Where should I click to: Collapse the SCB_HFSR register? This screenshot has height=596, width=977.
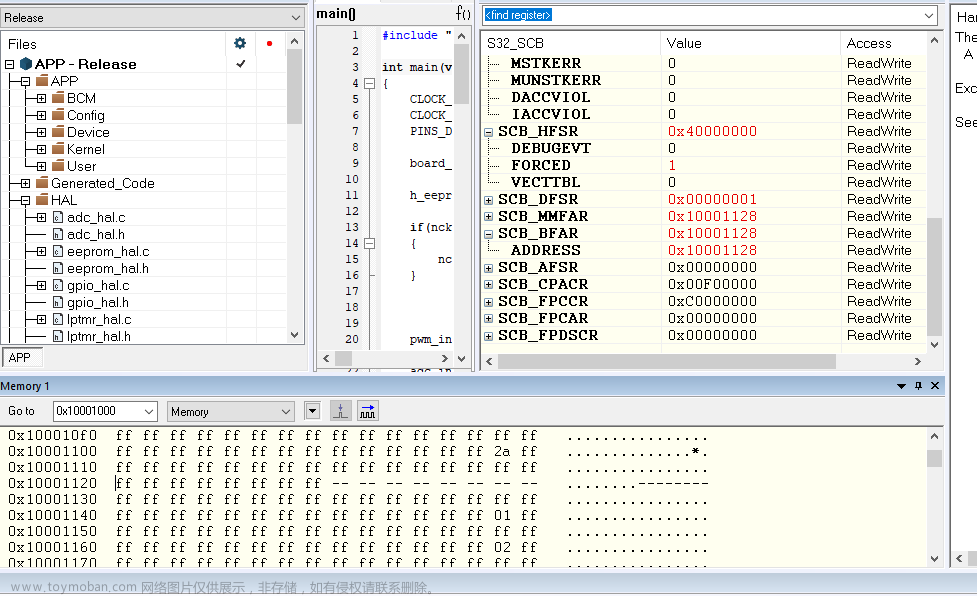[x=489, y=132]
